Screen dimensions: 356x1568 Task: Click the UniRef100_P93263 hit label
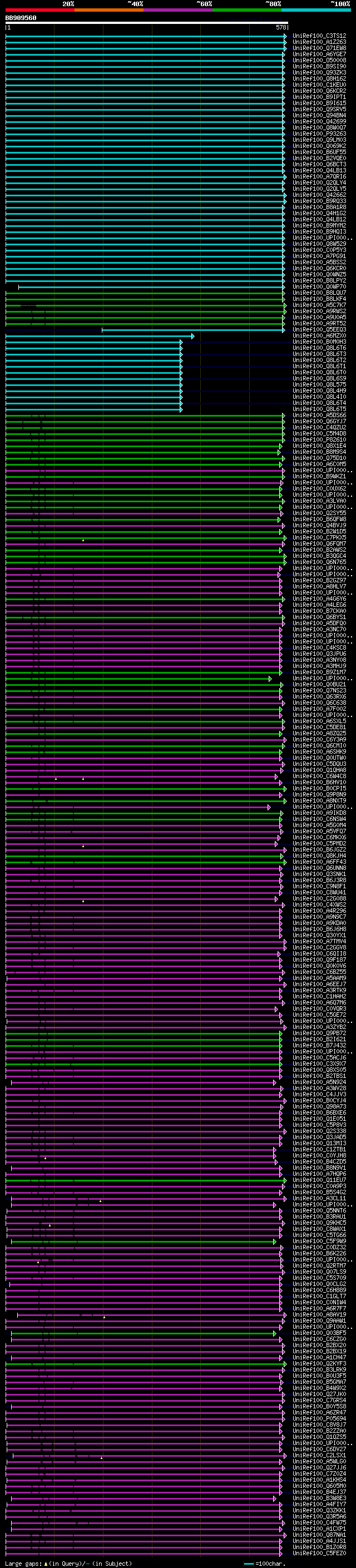click(319, 134)
